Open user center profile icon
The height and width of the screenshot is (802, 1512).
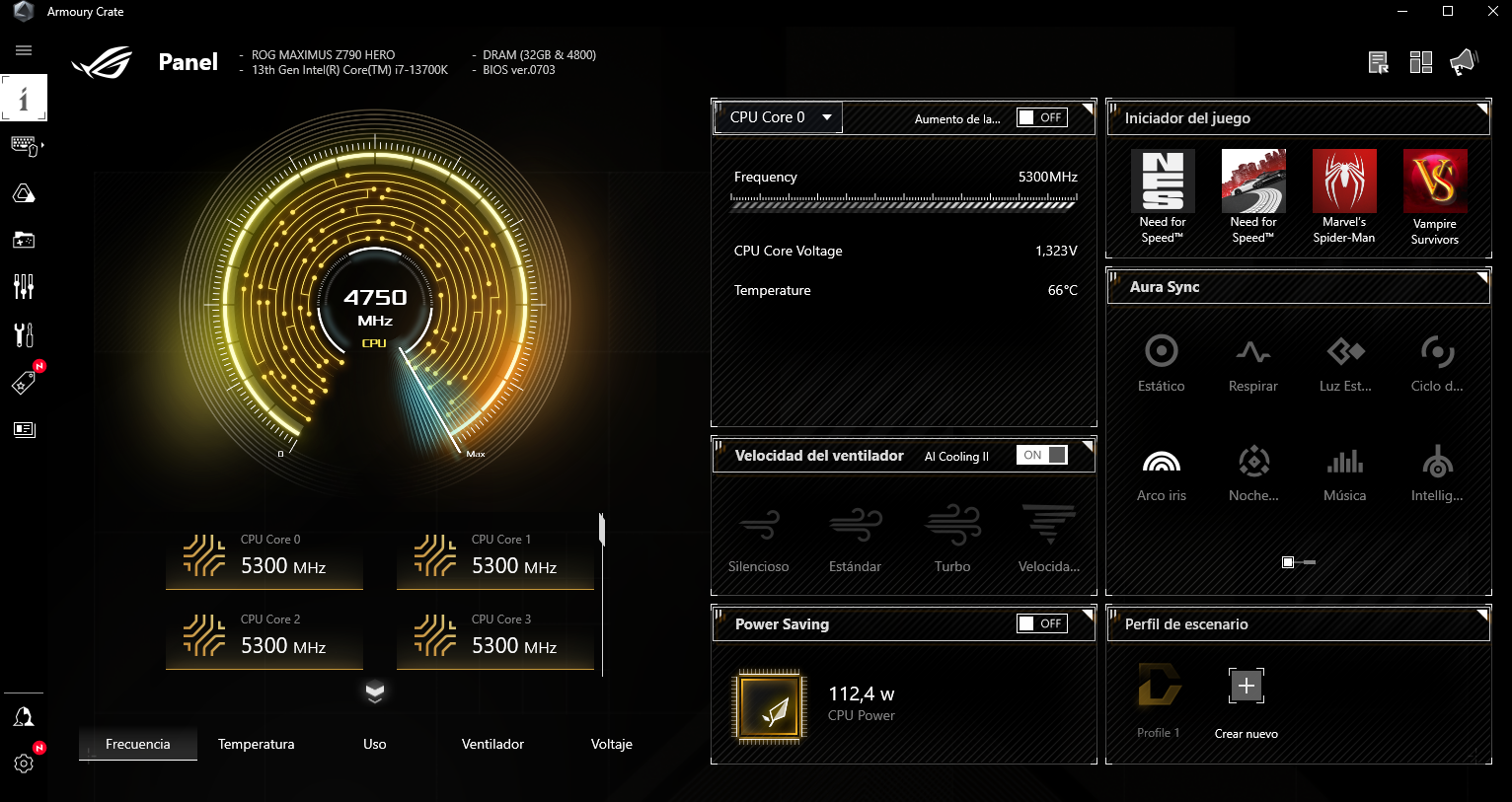tap(24, 716)
